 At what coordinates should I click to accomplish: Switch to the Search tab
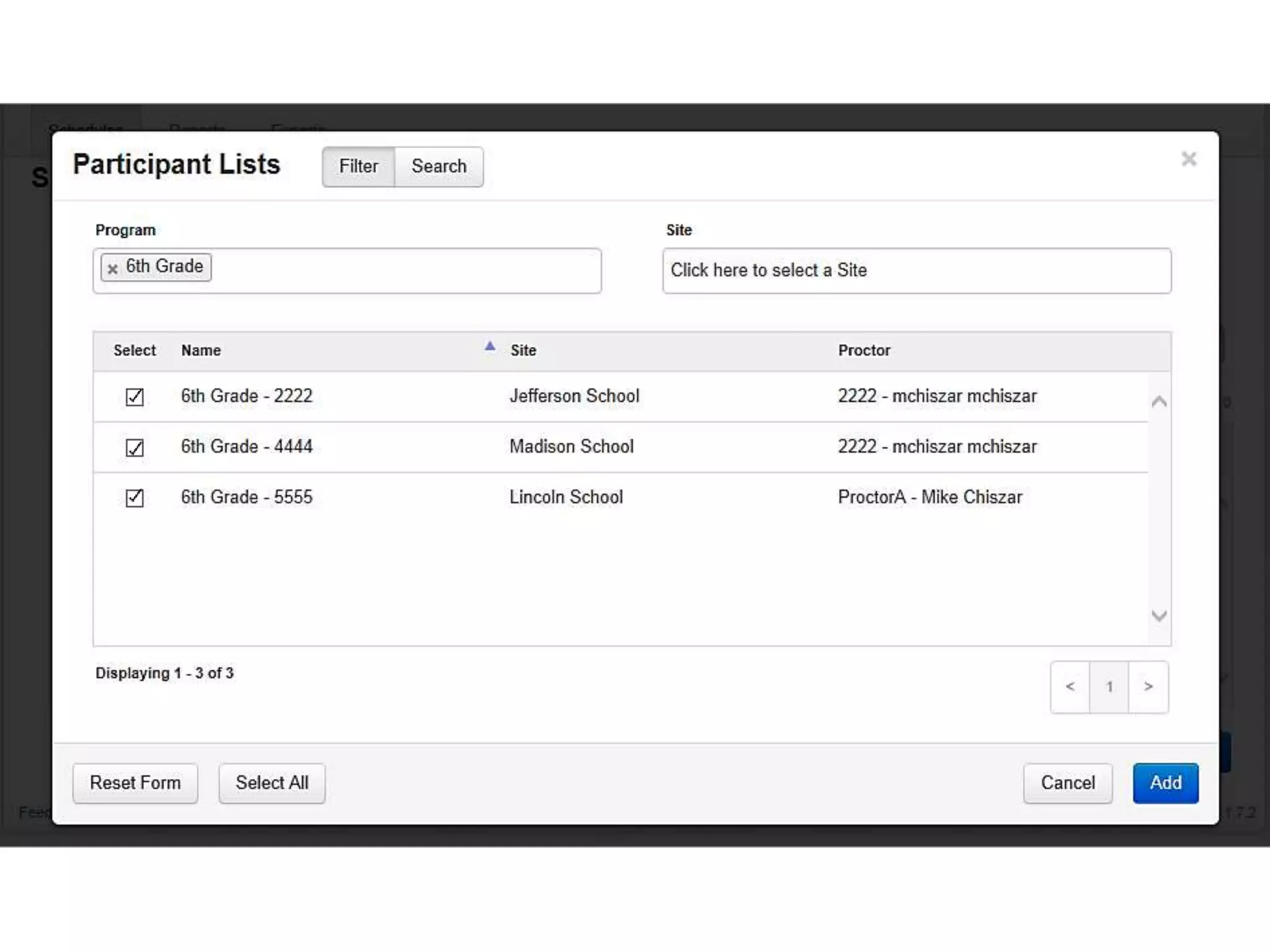(x=438, y=167)
